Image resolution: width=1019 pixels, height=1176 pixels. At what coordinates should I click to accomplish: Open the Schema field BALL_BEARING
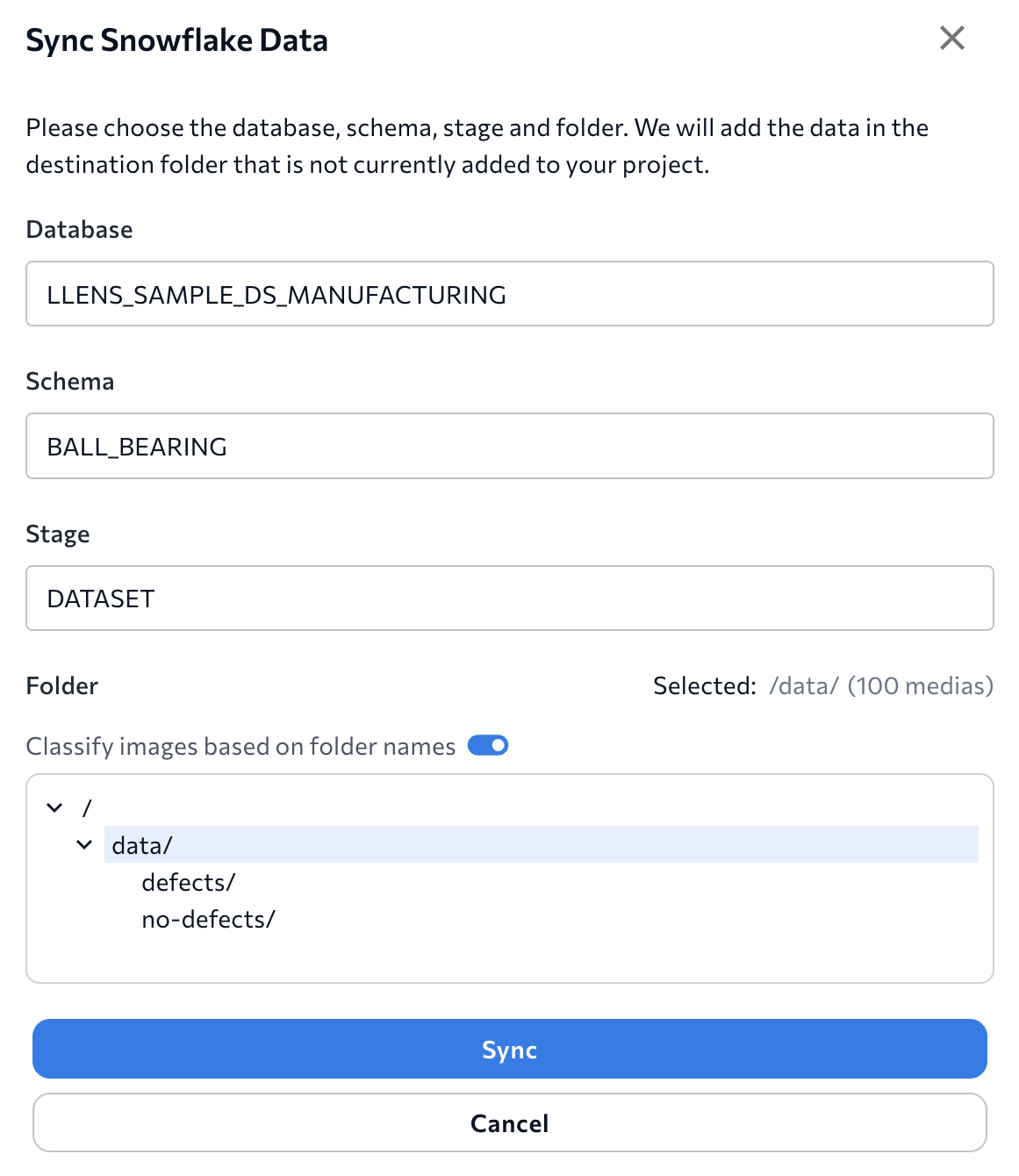click(509, 446)
